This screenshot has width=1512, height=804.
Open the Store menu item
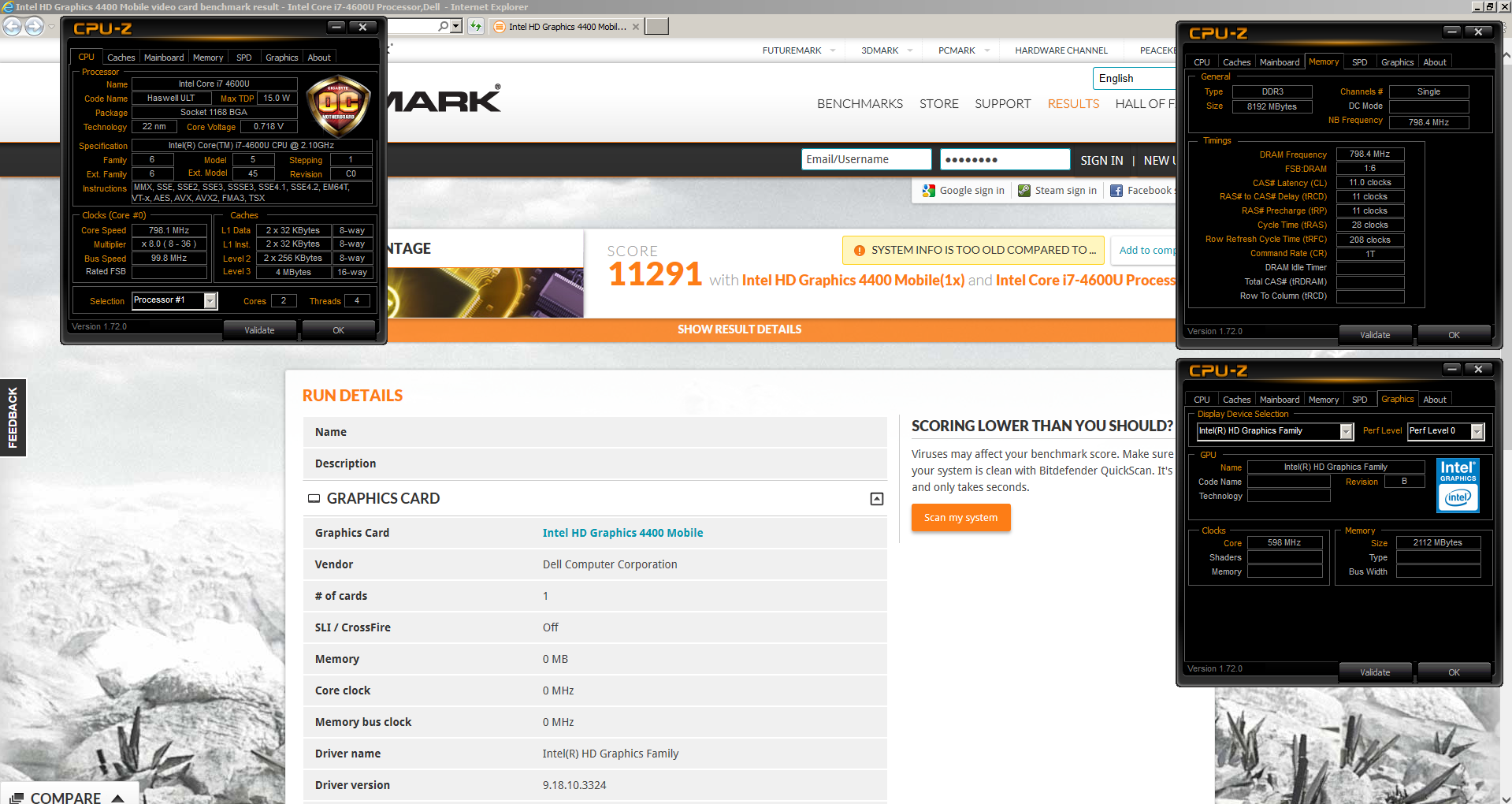tap(939, 104)
